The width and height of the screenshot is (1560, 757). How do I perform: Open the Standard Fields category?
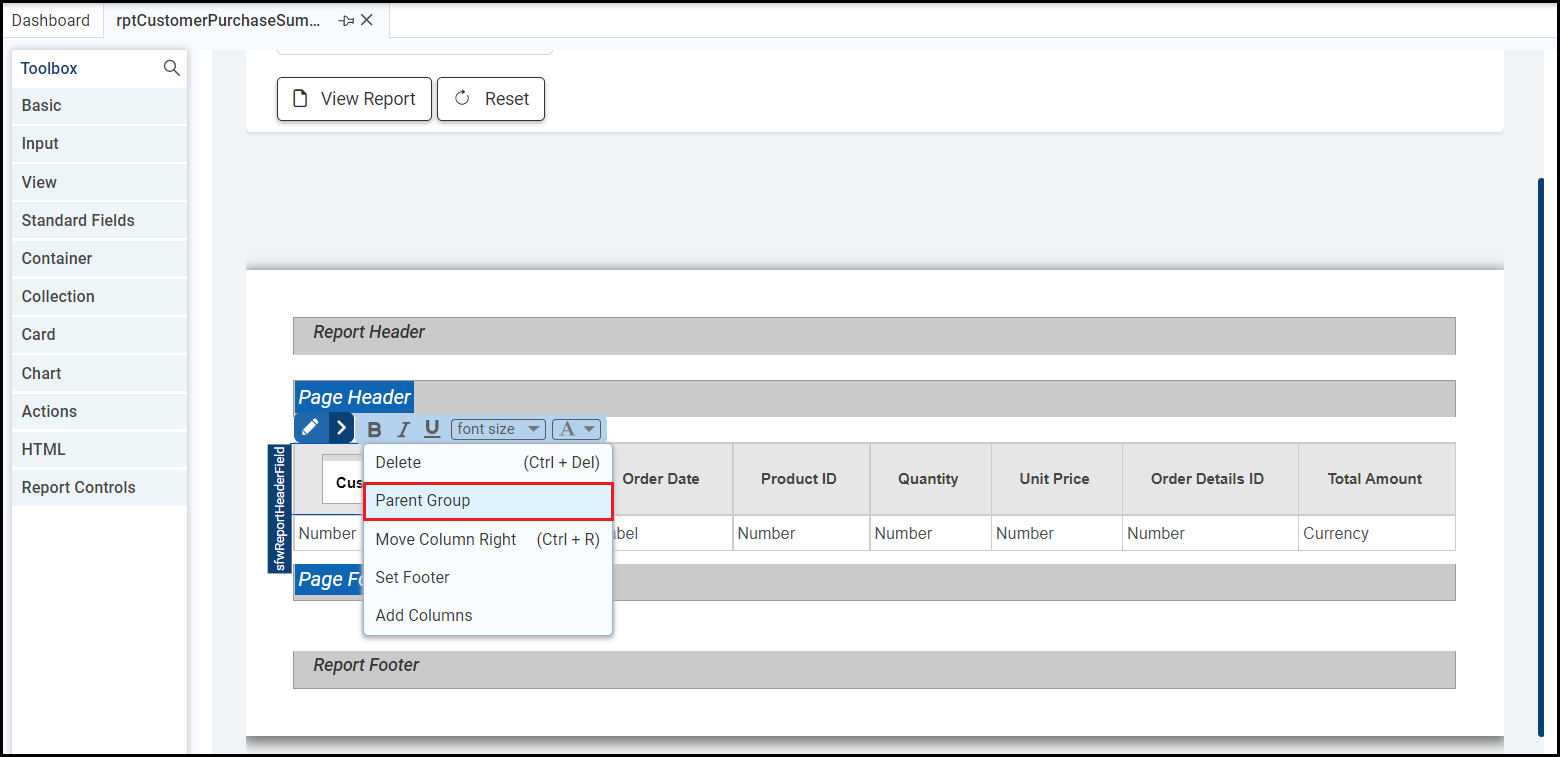click(x=99, y=220)
